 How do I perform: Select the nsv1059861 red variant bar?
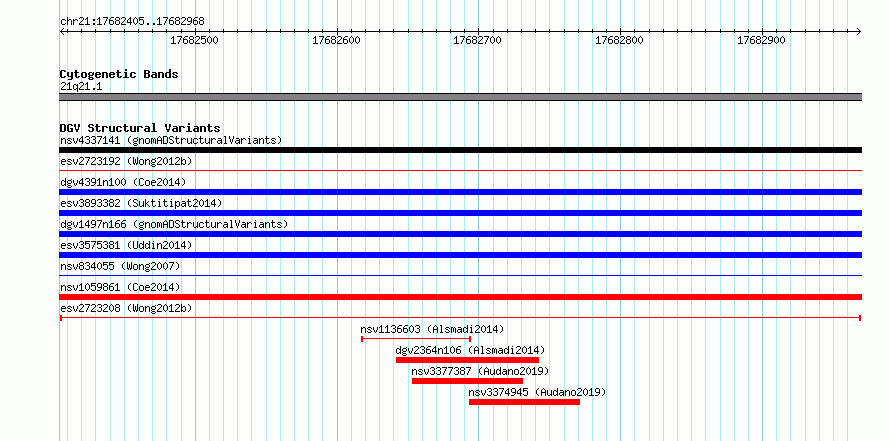pyautogui.click(x=460, y=297)
